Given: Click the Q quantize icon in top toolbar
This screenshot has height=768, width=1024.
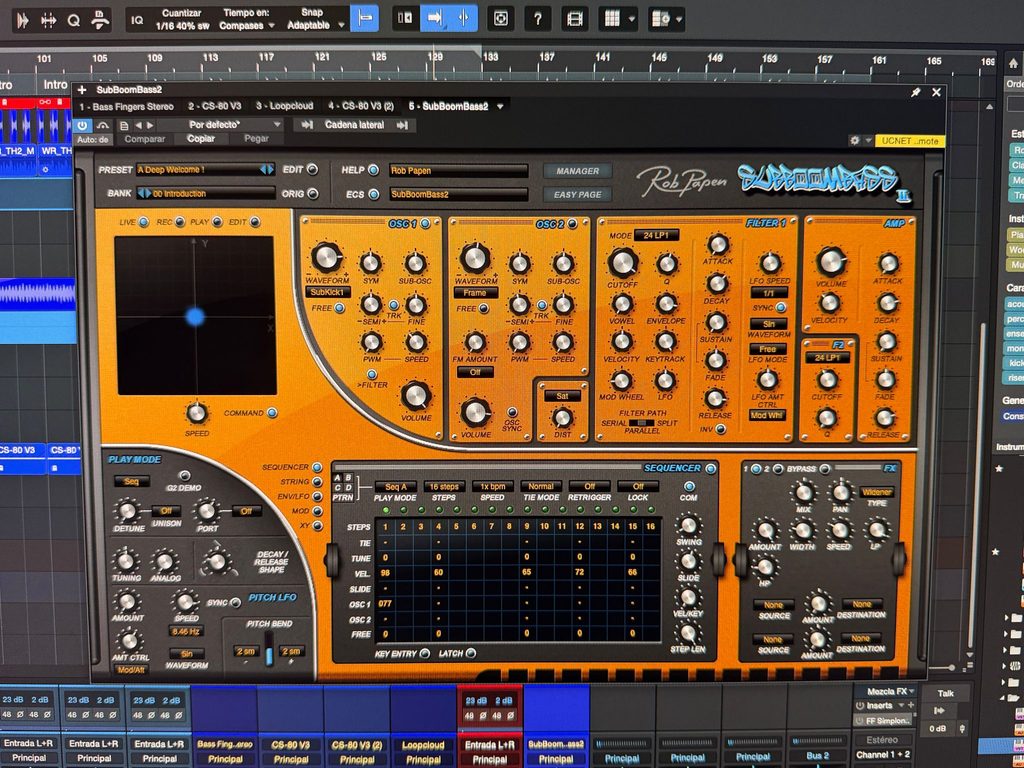Looking at the screenshot, I should pyautogui.click(x=73, y=20).
